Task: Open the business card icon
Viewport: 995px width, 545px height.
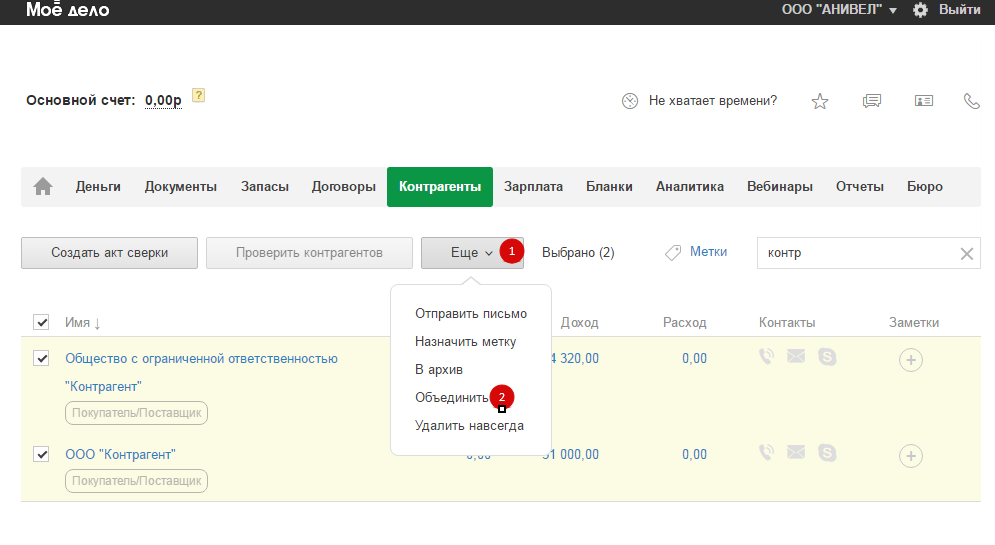Action: point(923,101)
